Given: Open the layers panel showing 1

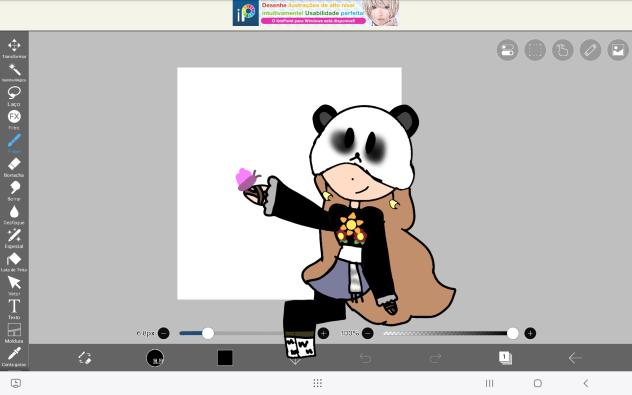Looking at the screenshot, I should (505, 358).
